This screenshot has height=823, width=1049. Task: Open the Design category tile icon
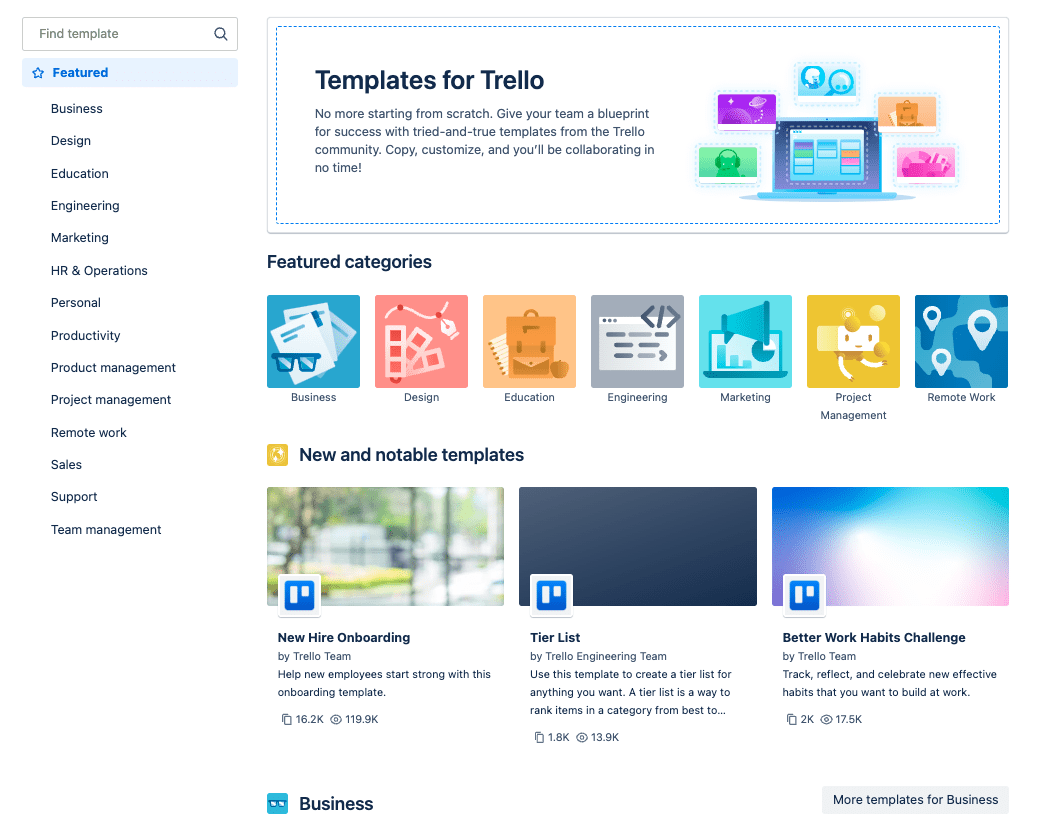421,341
